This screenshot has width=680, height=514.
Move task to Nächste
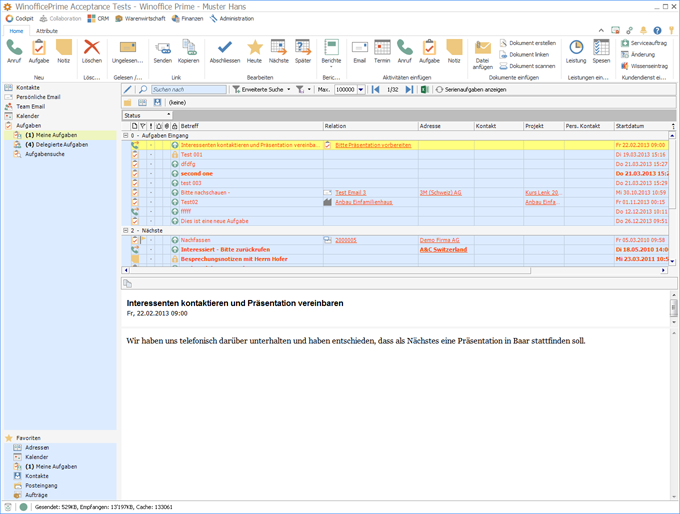point(278,52)
